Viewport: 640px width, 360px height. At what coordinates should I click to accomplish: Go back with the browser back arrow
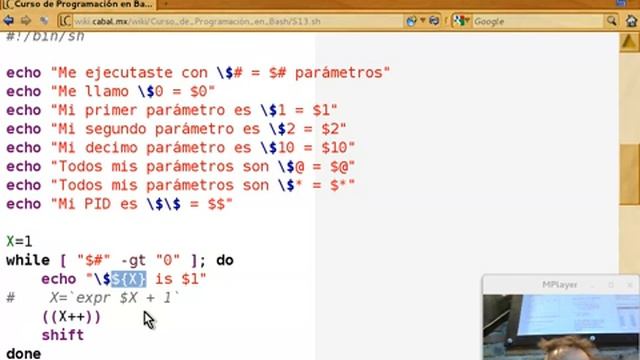click(8, 20)
